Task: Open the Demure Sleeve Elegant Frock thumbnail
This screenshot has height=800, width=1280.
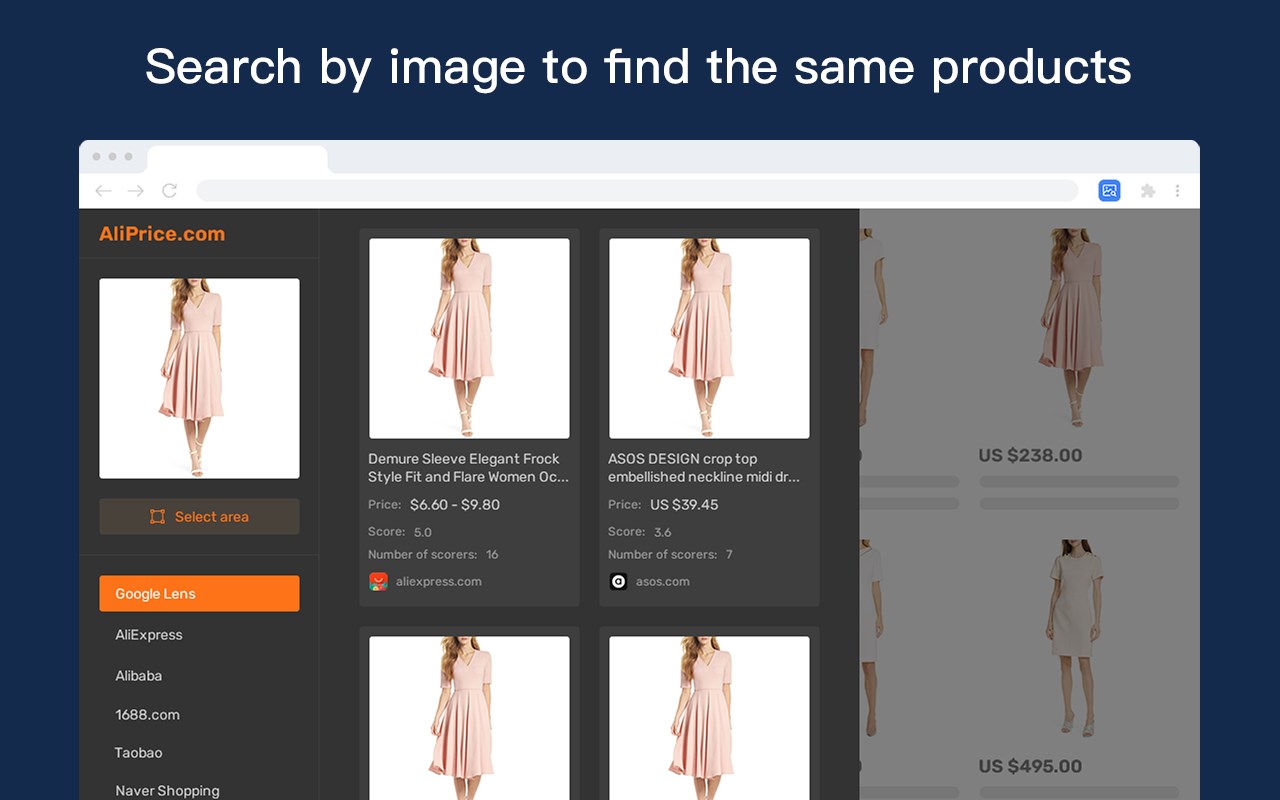Action: tap(469, 338)
